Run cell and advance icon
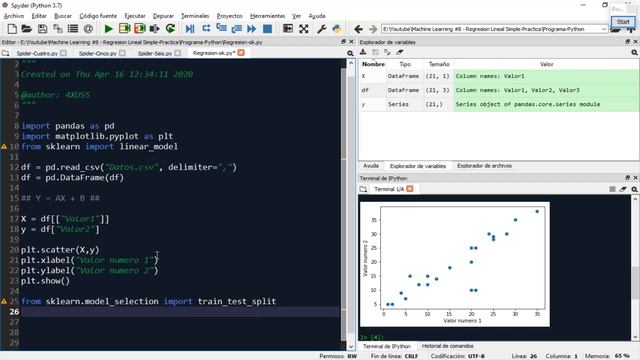Image resolution: width=640 pixels, height=360 pixels. [140, 29]
